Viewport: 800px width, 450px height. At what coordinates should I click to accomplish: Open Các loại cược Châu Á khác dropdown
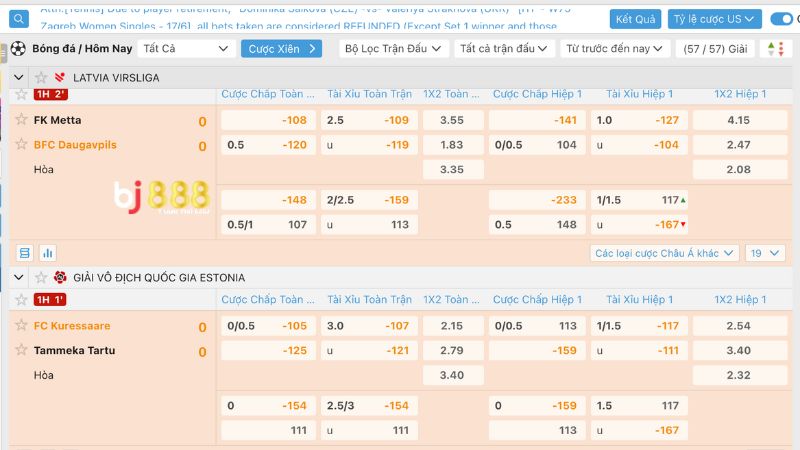pos(664,253)
